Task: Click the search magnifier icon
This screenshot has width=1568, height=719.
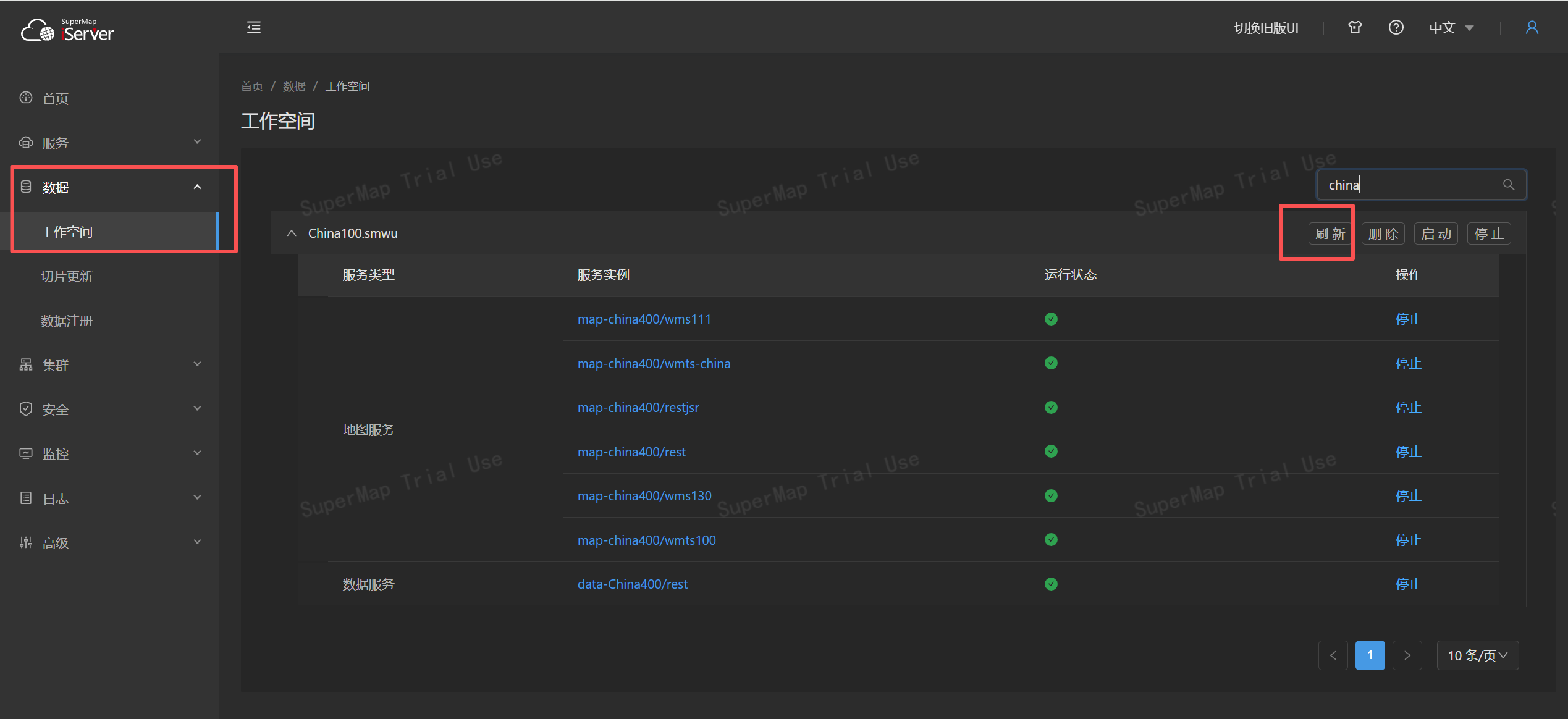Action: tap(1508, 185)
